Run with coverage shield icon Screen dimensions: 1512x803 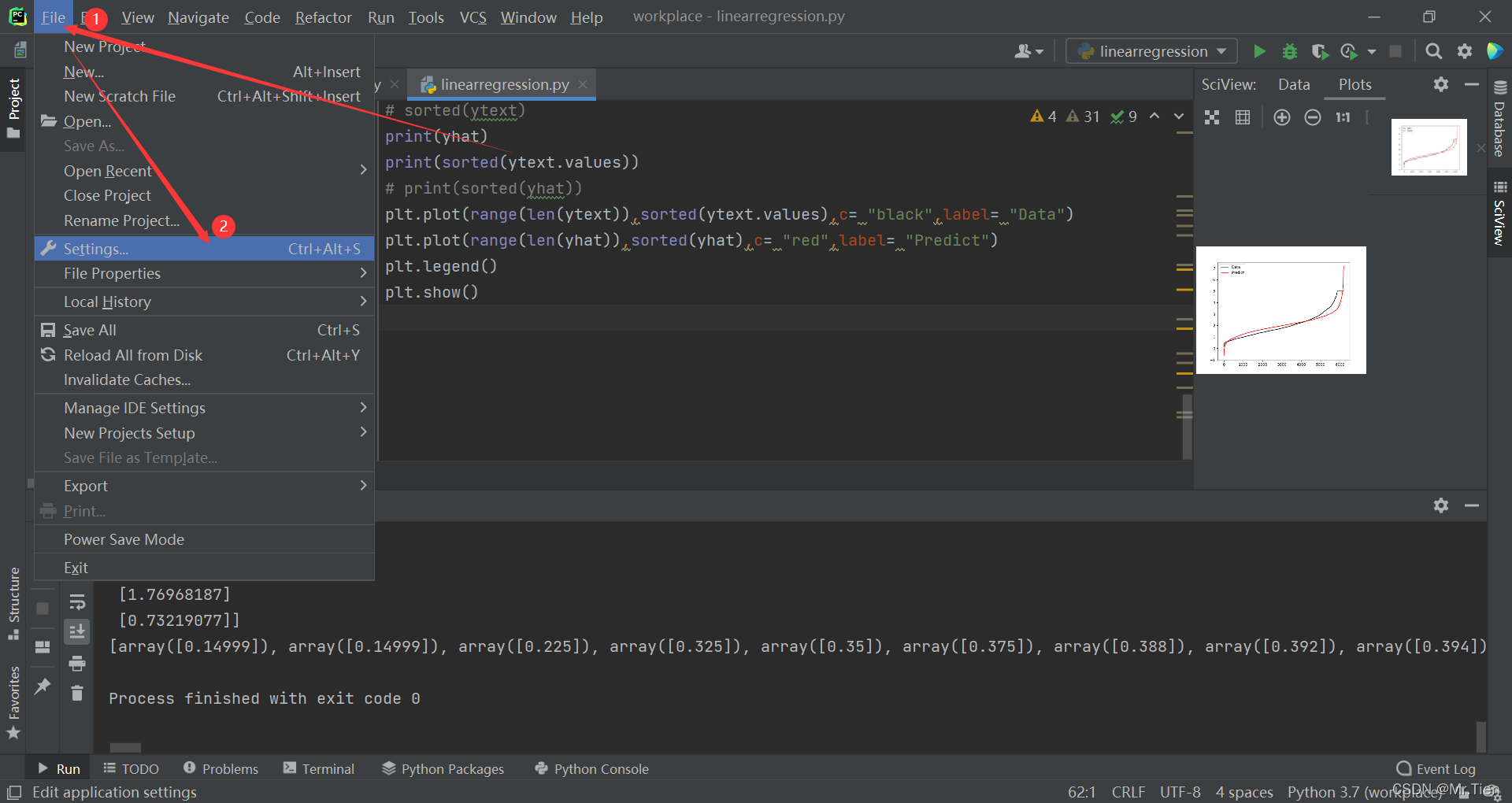point(1320,51)
